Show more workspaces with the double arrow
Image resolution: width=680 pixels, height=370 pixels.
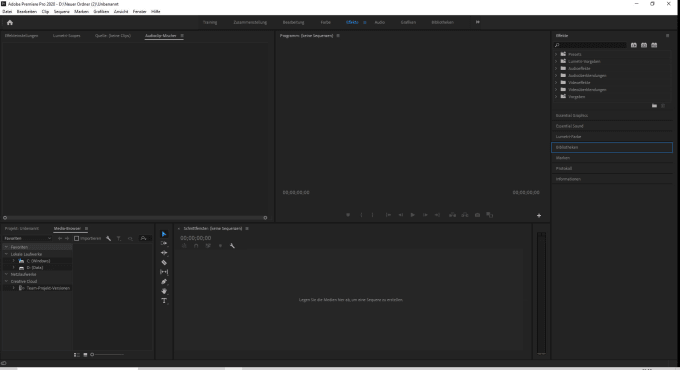477,22
